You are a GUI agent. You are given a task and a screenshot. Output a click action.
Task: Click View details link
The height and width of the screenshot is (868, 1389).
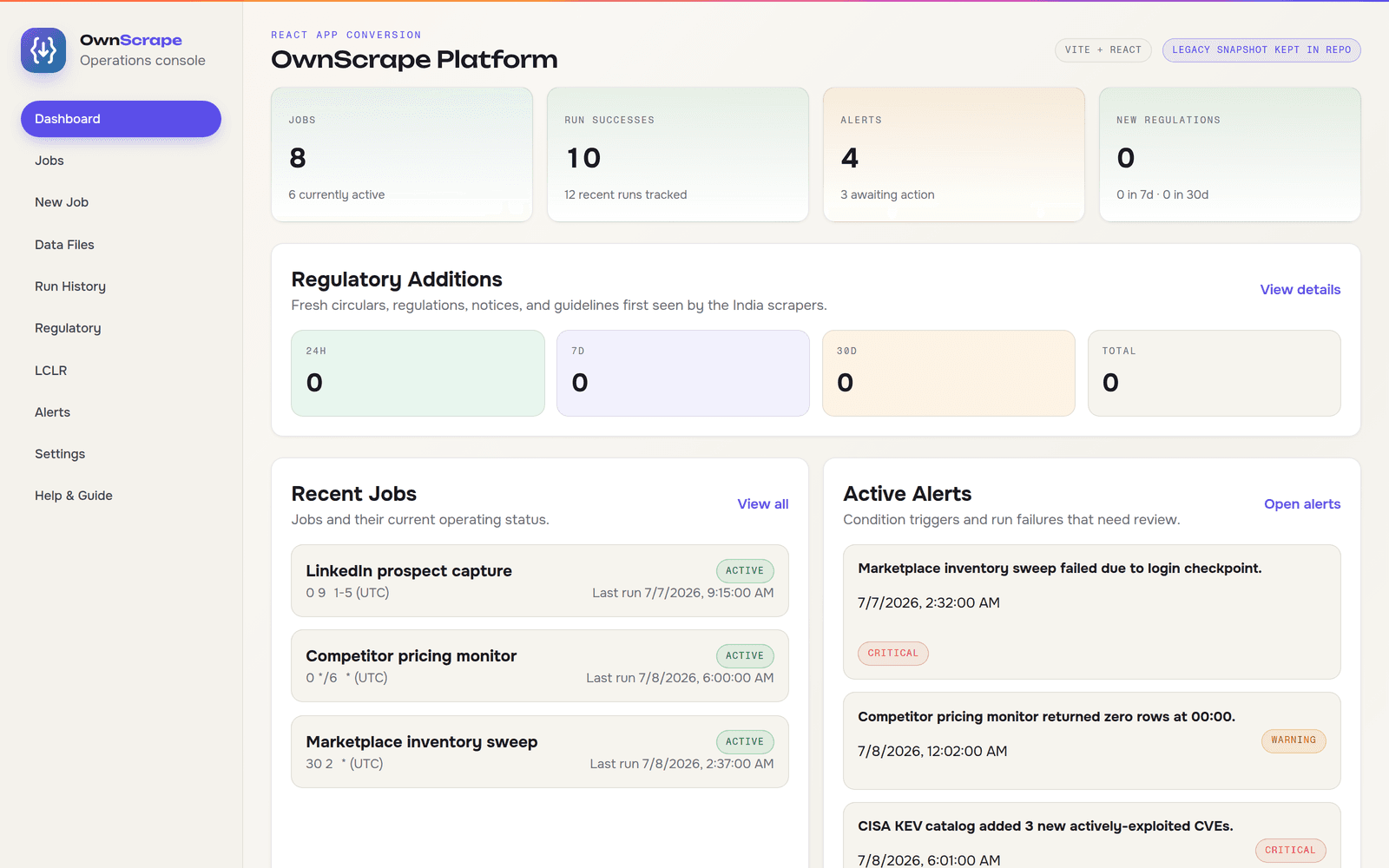coord(1300,290)
